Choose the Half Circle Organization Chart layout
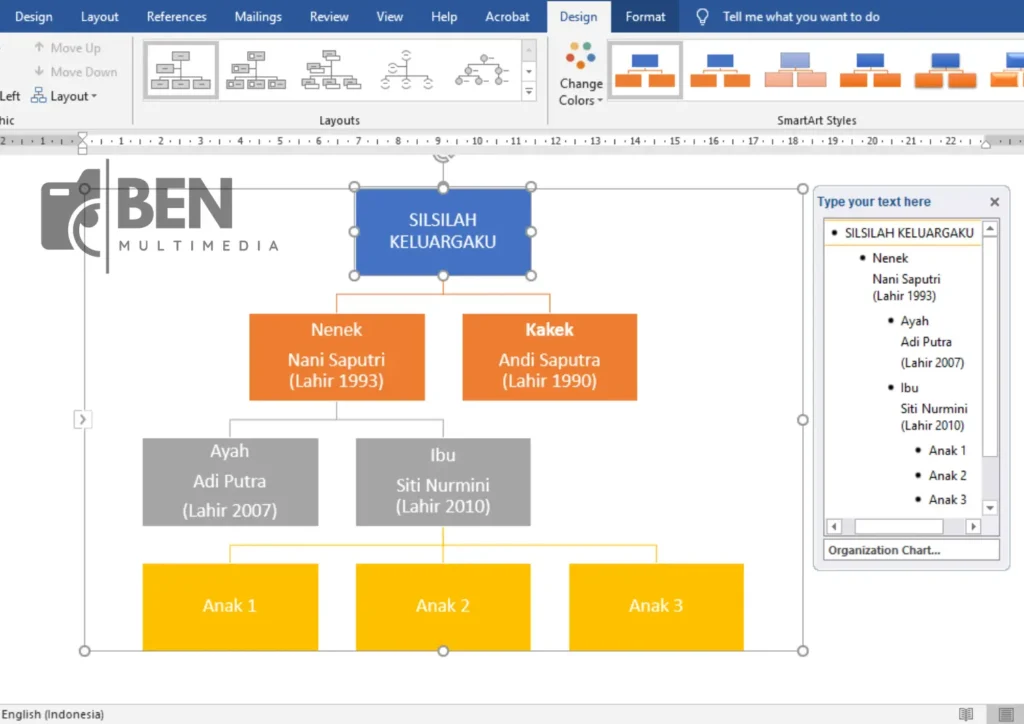 (407, 70)
